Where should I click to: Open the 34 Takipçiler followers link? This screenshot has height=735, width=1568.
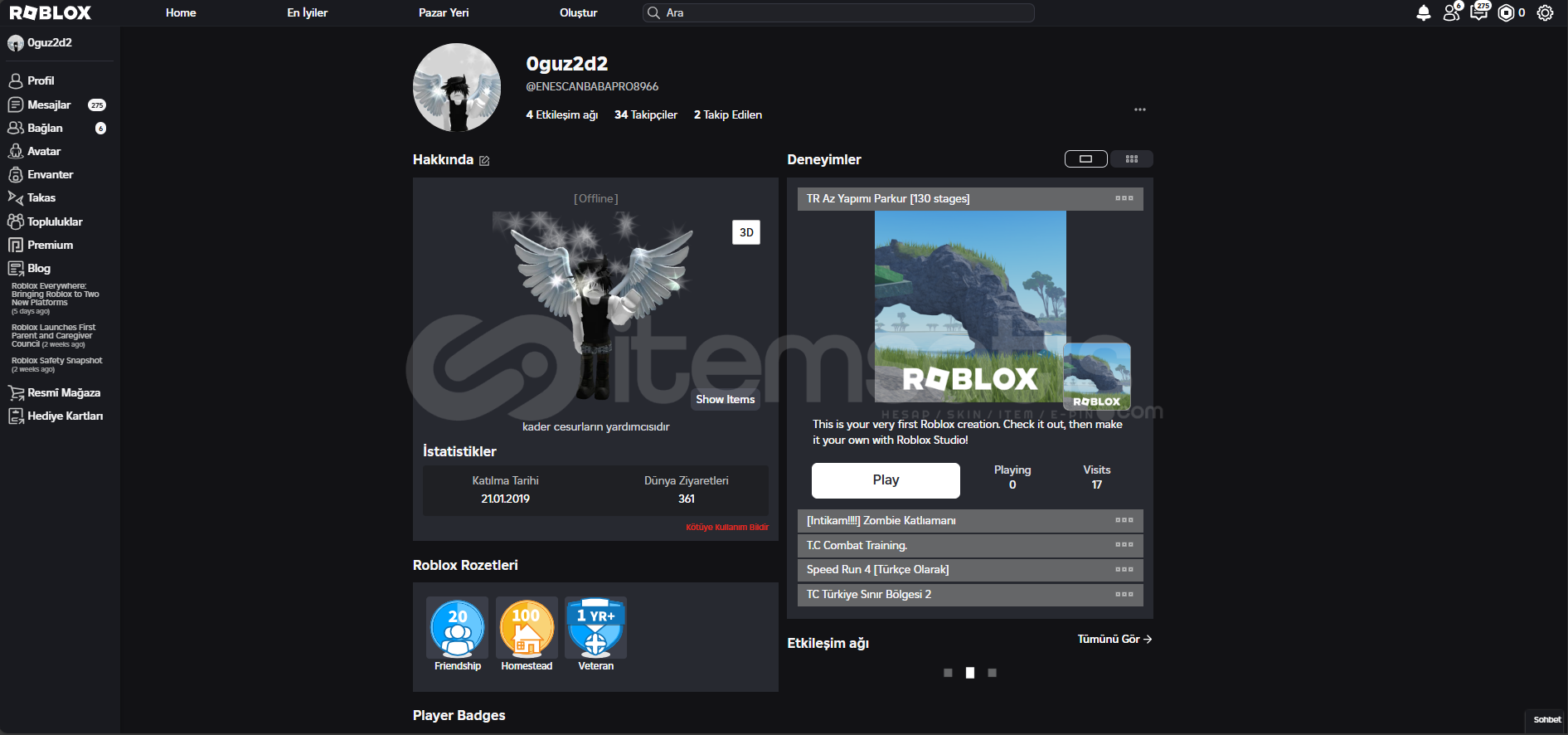click(646, 114)
